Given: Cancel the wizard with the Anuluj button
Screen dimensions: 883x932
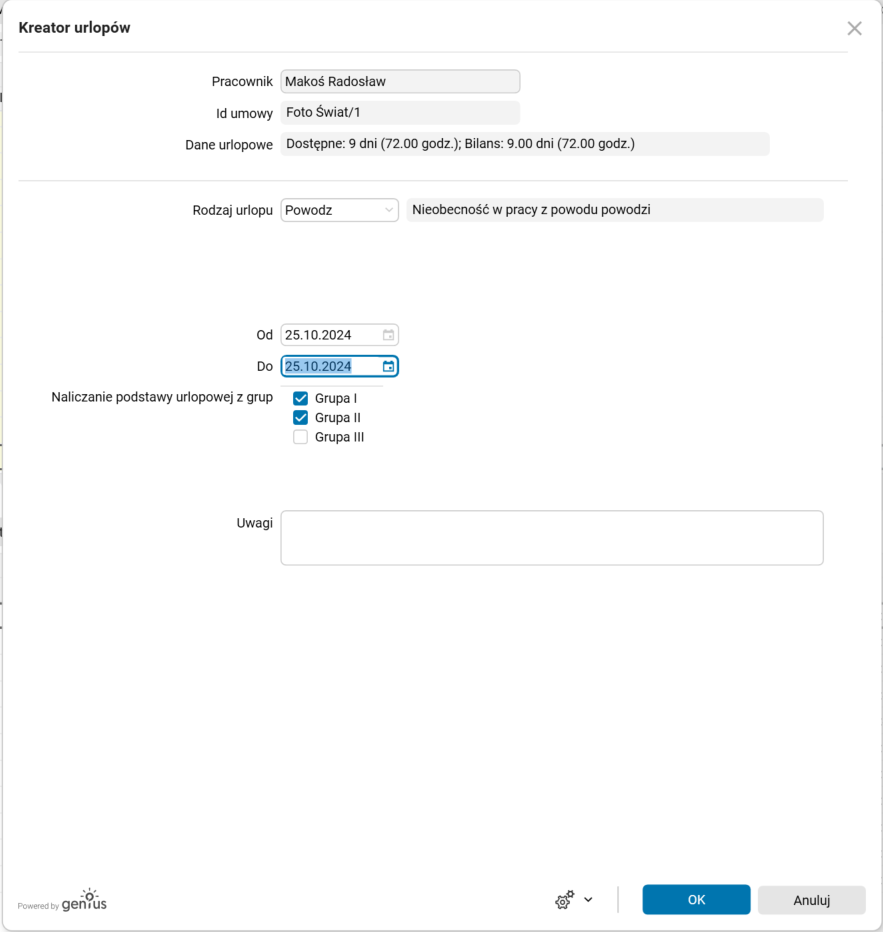Looking at the screenshot, I should [x=811, y=899].
